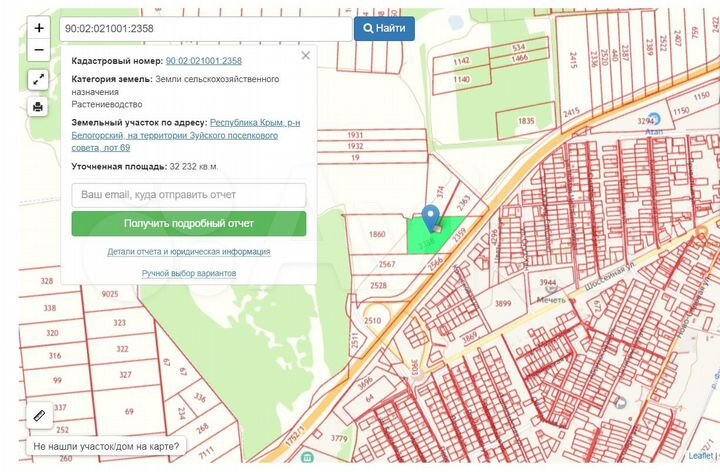Open cadastral number link 90:02:021001:2358

click(203, 61)
